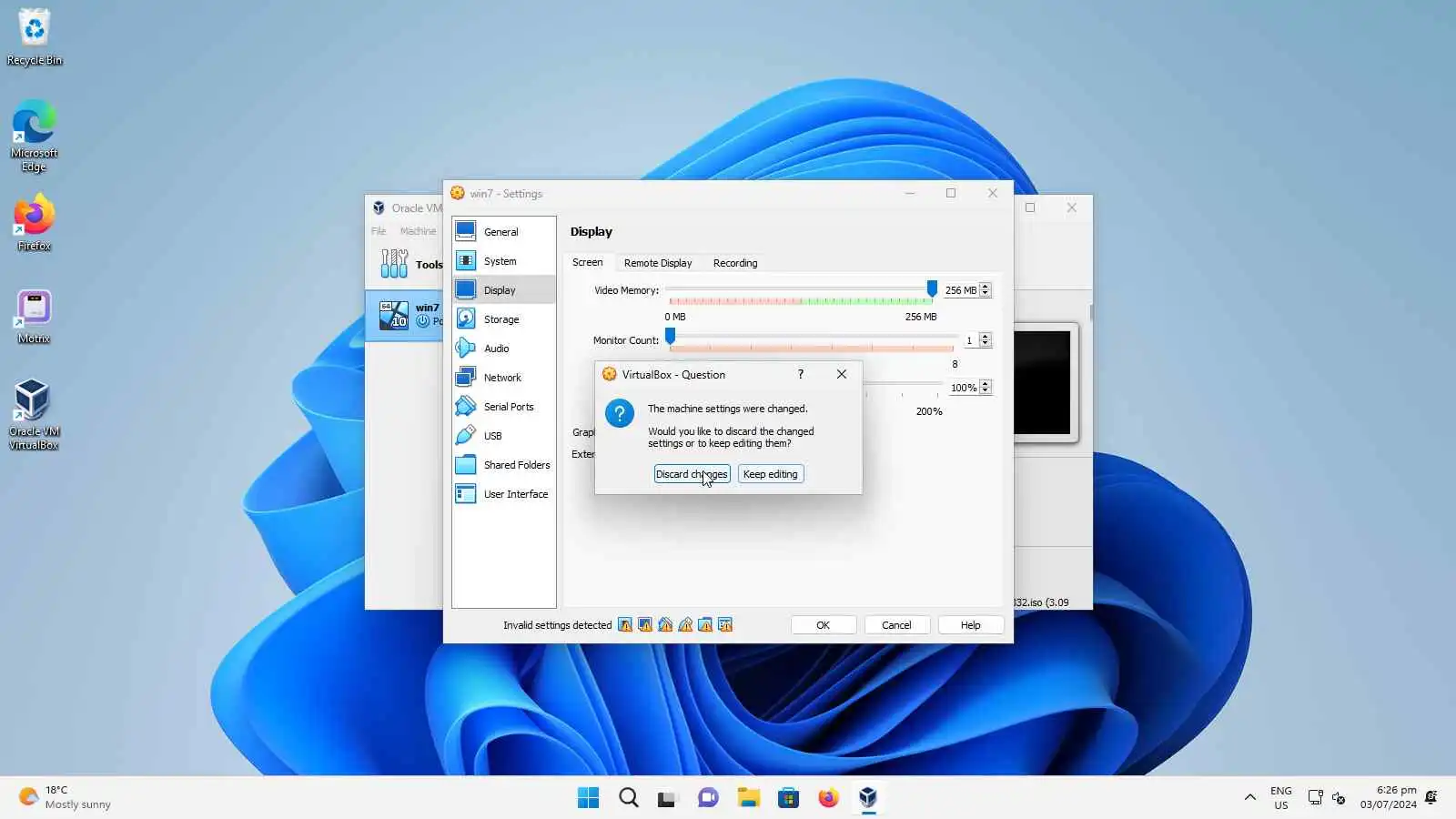
Task: Click the "0 MB" slider minimum label
Action: pyautogui.click(x=675, y=317)
